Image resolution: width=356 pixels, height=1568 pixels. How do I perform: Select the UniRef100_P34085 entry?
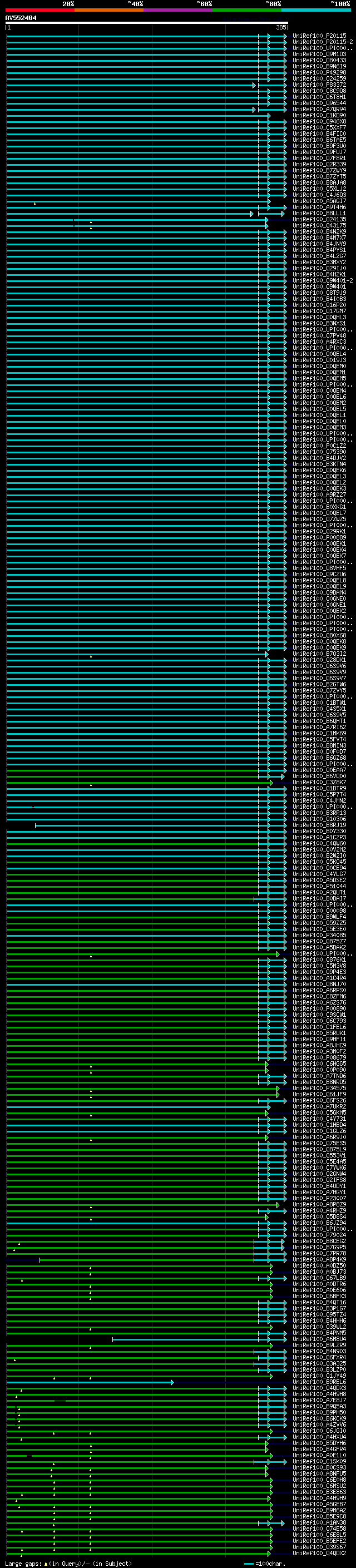319,936
